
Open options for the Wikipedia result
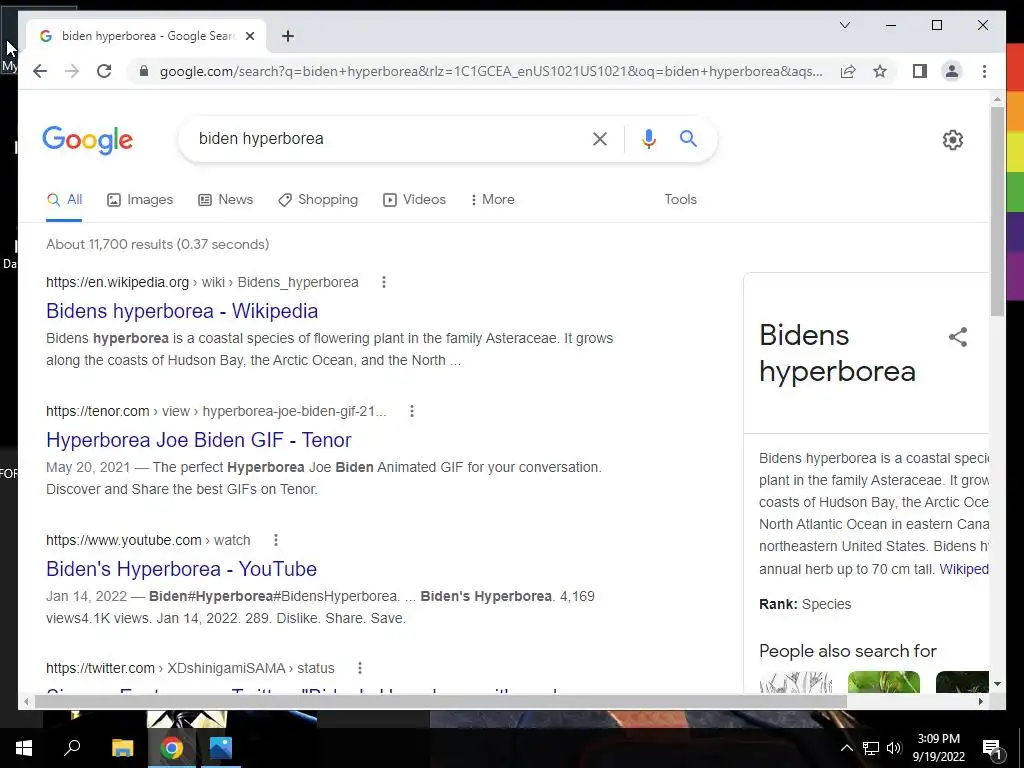384,282
